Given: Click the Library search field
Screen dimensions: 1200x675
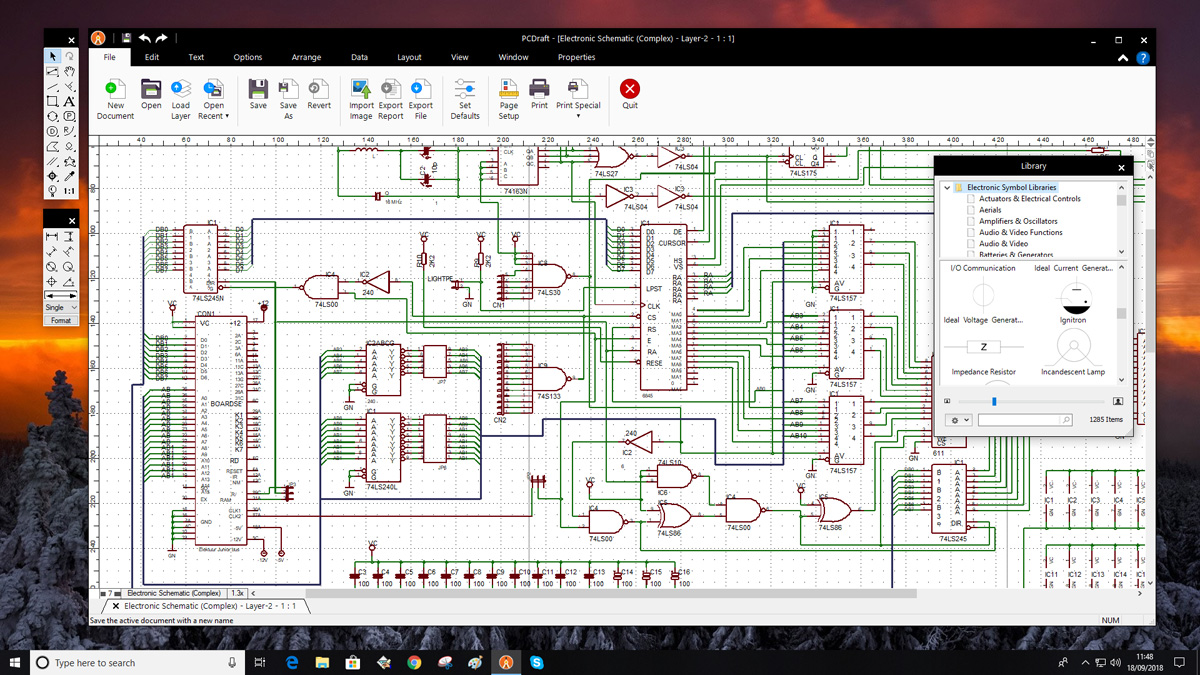Looking at the screenshot, I should tap(1020, 420).
